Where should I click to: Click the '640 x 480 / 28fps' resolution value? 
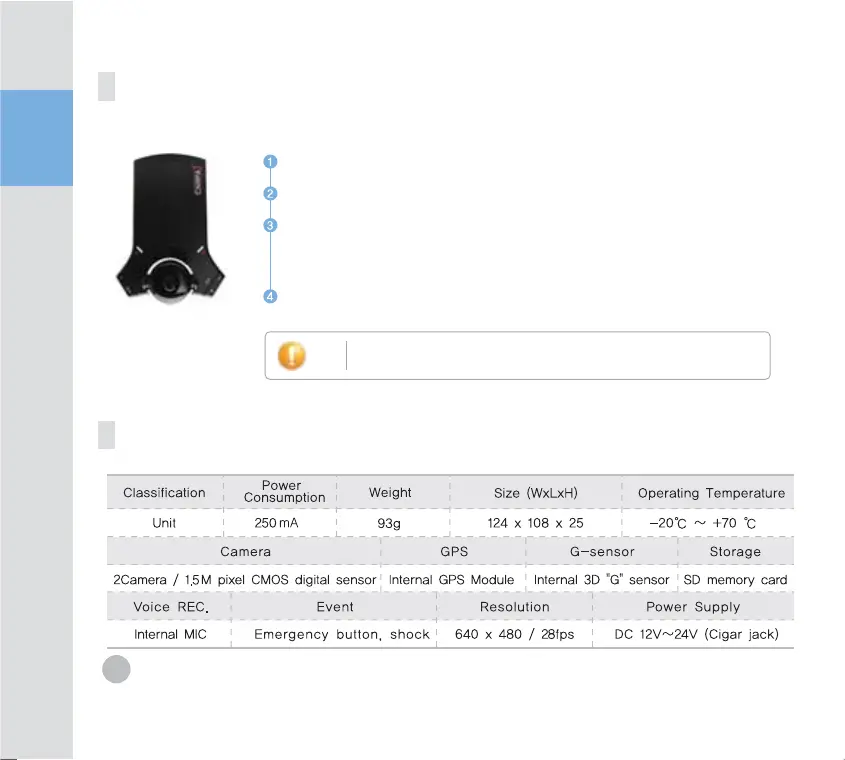(515, 634)
